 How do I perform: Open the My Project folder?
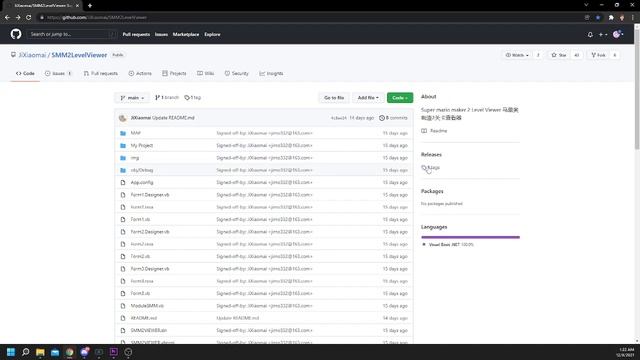[142, 145]
